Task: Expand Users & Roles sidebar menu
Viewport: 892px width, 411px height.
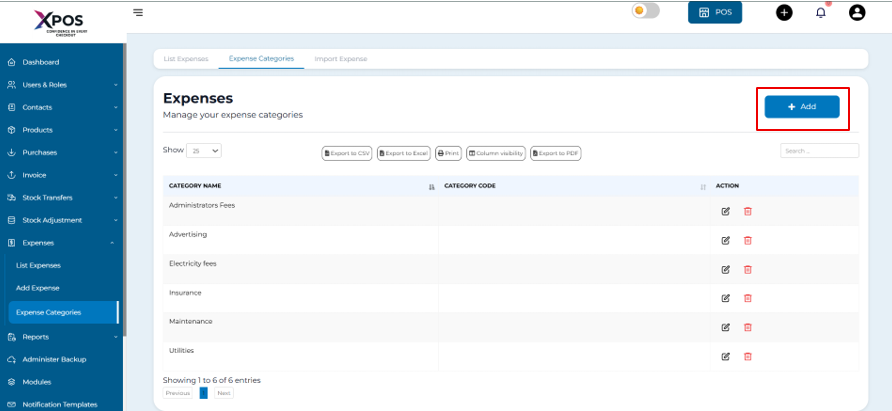Action: tap(61, 85)
